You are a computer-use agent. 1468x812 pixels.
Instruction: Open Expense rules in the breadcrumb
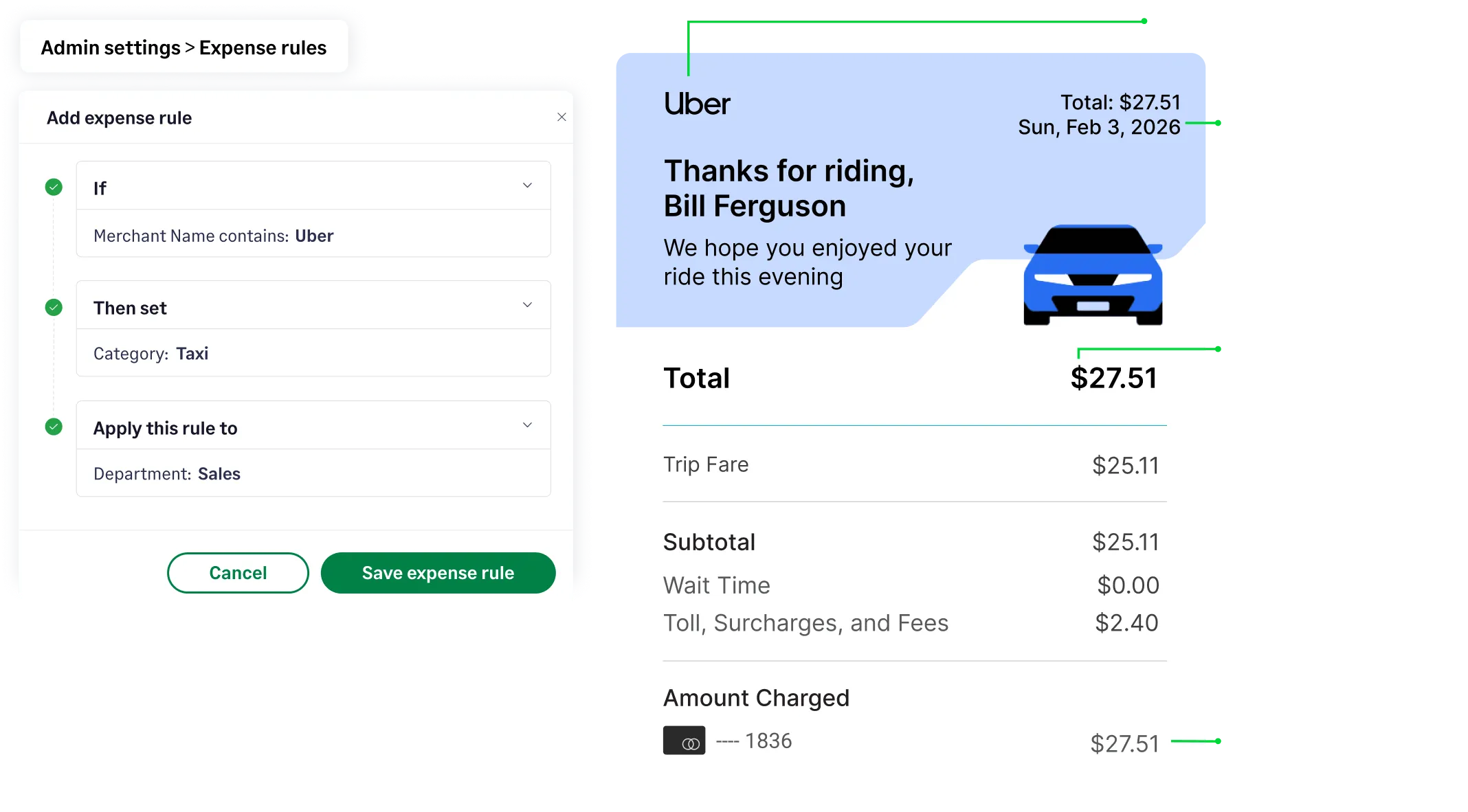click(x=263, y=48)
